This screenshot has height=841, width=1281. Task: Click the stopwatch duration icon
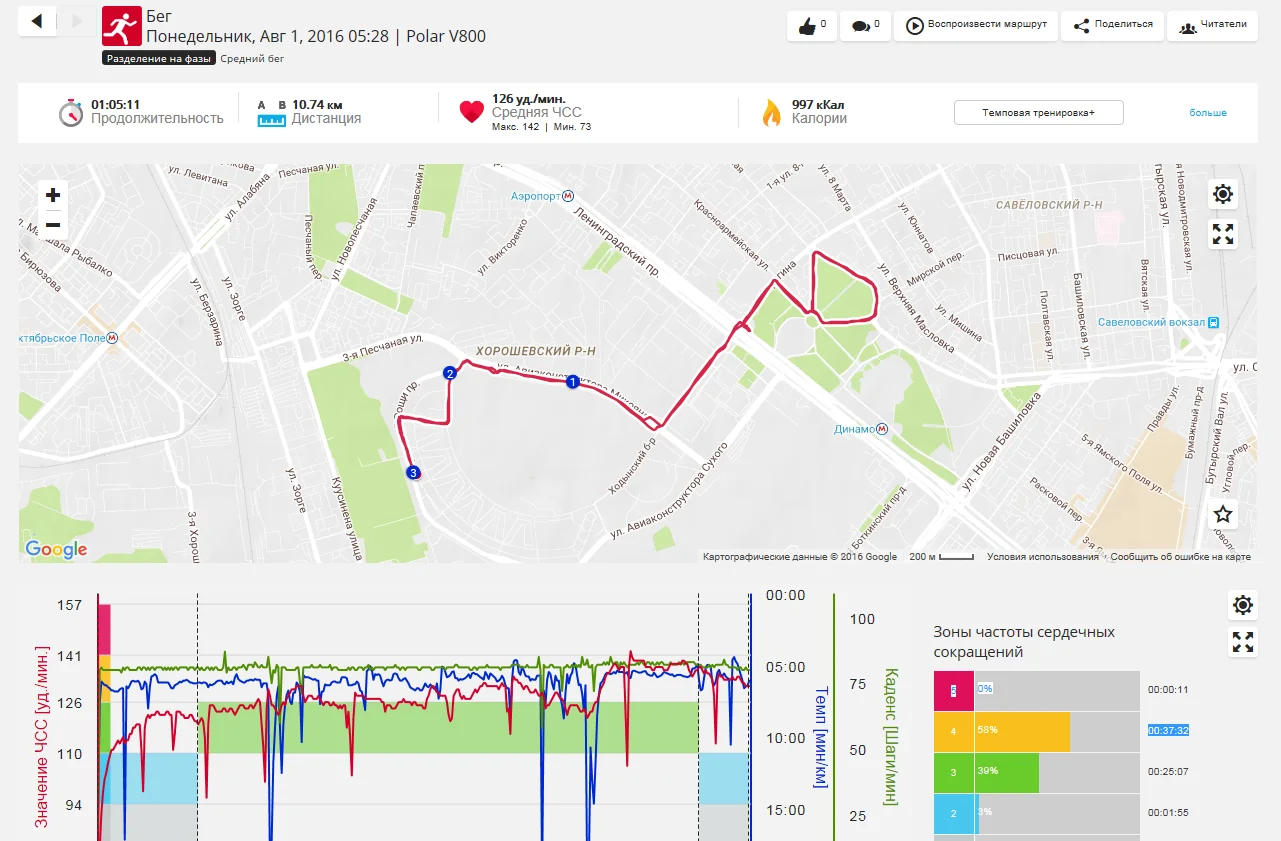pos(70,112)
